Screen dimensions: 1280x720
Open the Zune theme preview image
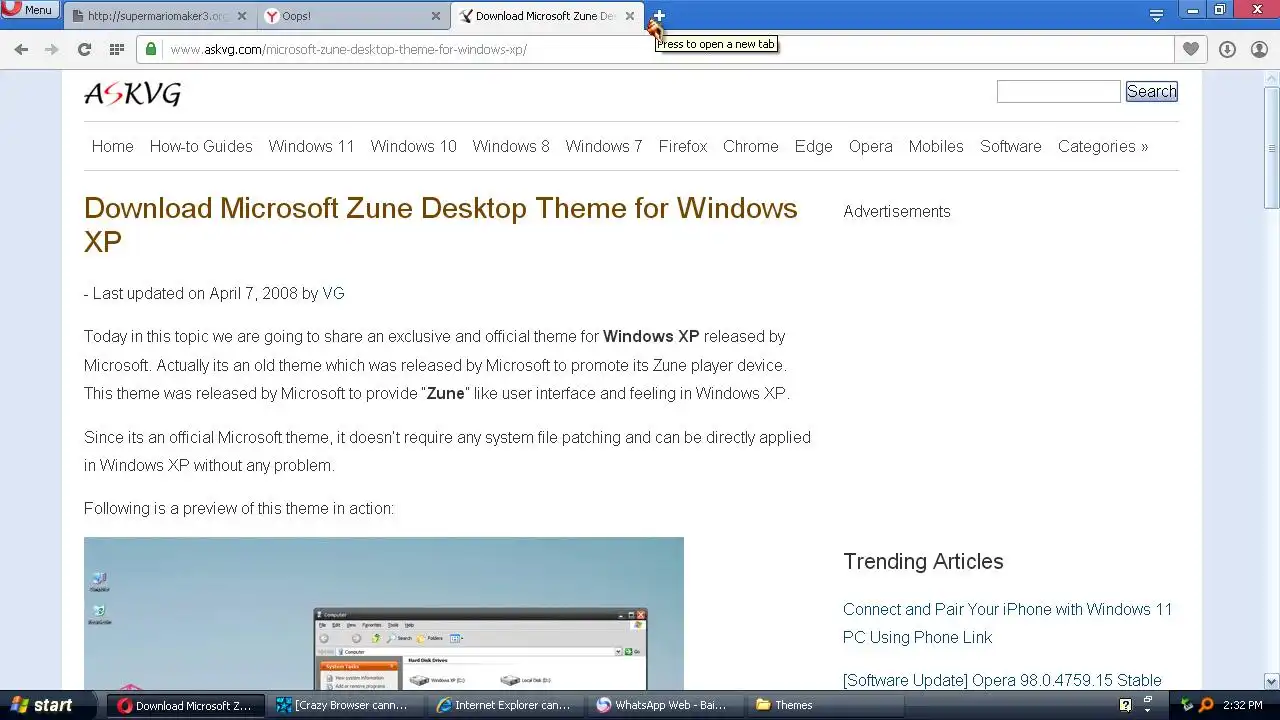point(384,613)
